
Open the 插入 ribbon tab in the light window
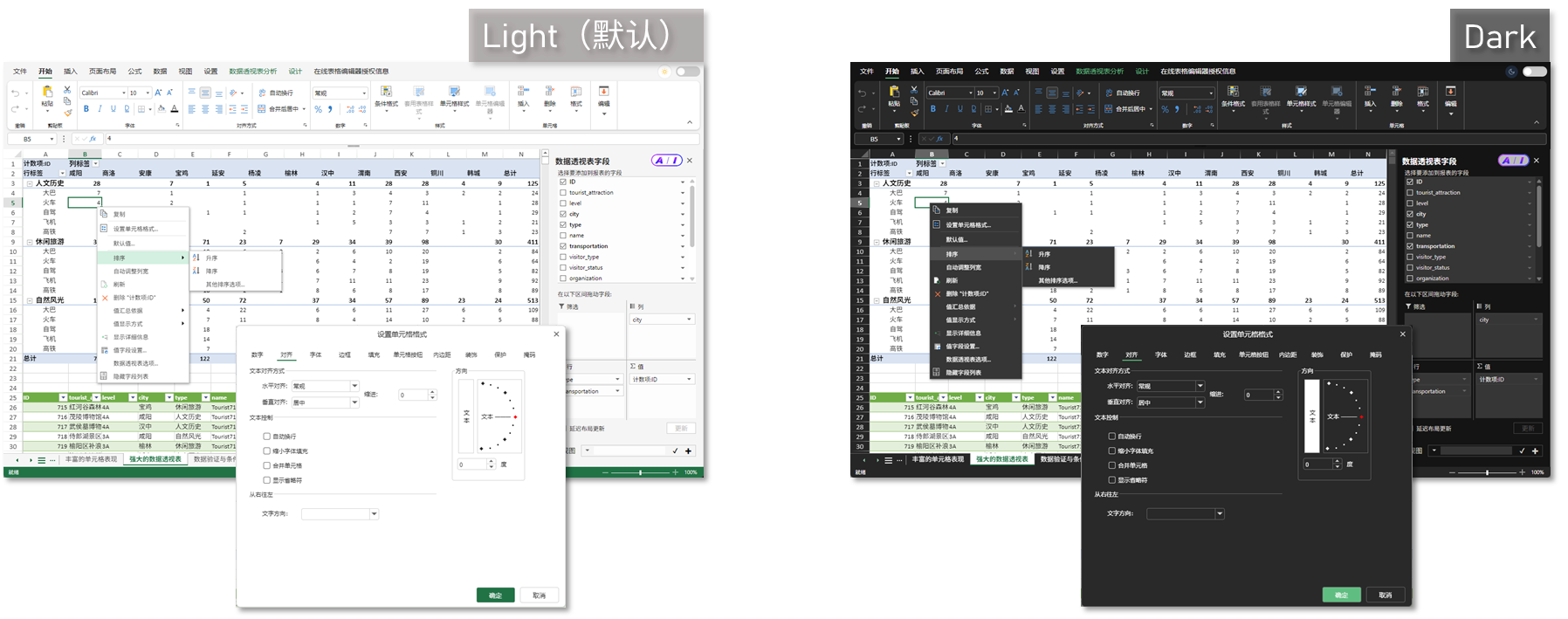point(71,72)
